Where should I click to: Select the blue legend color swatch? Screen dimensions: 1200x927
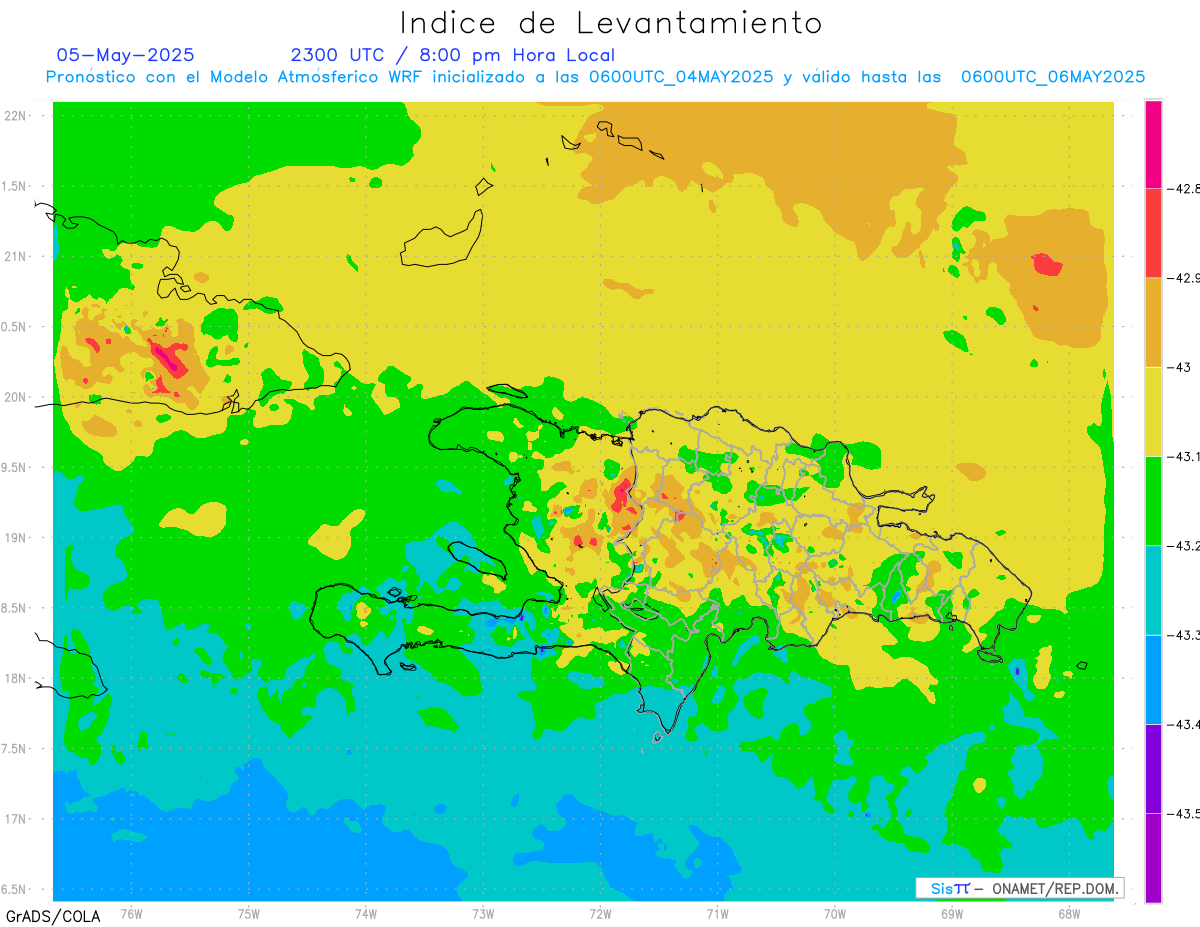click(x=1153, y=679)
